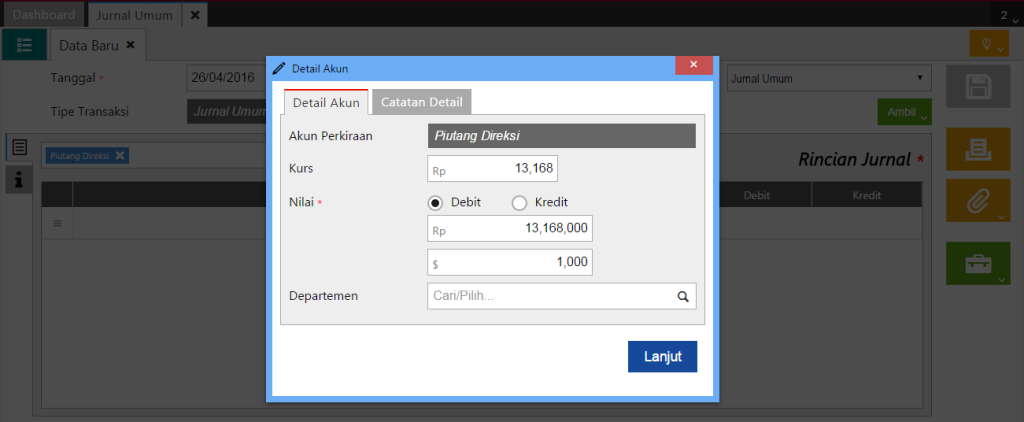Expand the Ambil dropdown button
This screenshot has width=1024, height=422.
pos(904,112)
